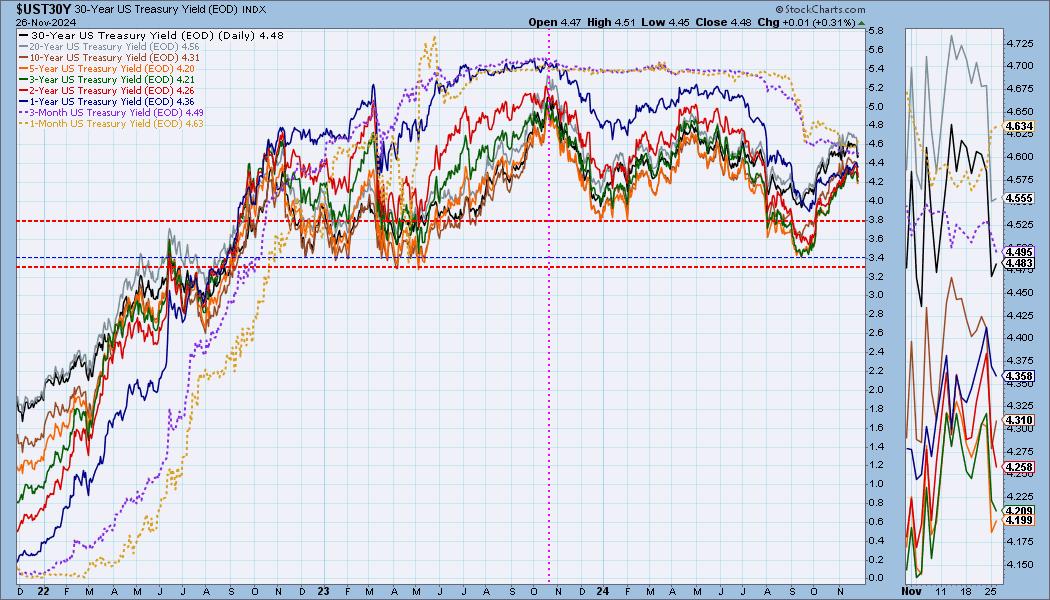
Task: Click the 4.555 price tag in right panel
Action: 1020,198
